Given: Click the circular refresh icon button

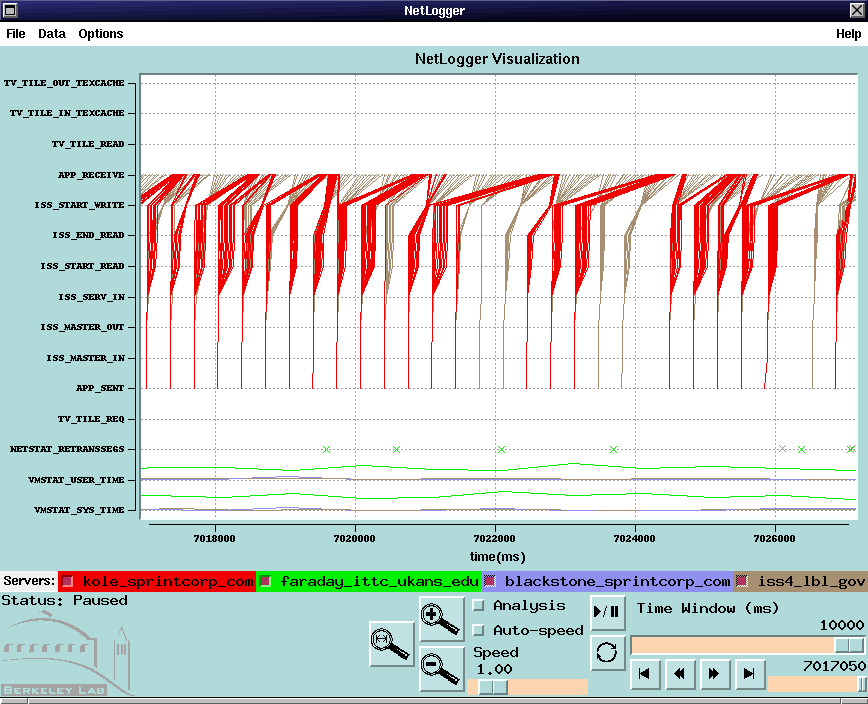Looking at the screenshot, I should click(x=607, y=652).
